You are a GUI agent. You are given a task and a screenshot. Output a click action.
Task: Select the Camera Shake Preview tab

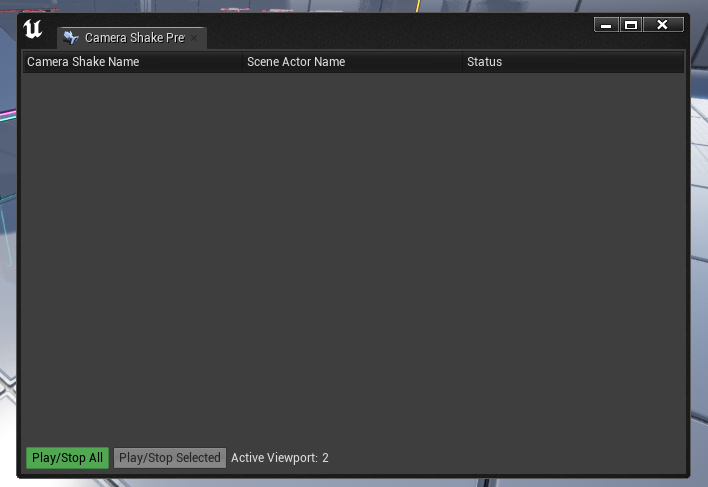point(131,38)
